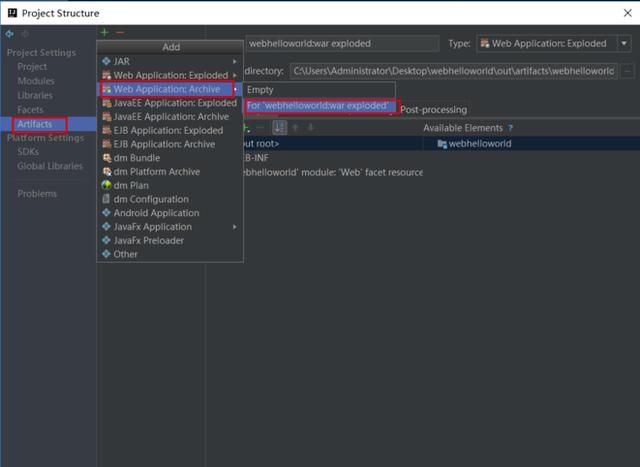Open the Post-processing tab
This screenshot has height=467, width=640.
click(433, 110)
